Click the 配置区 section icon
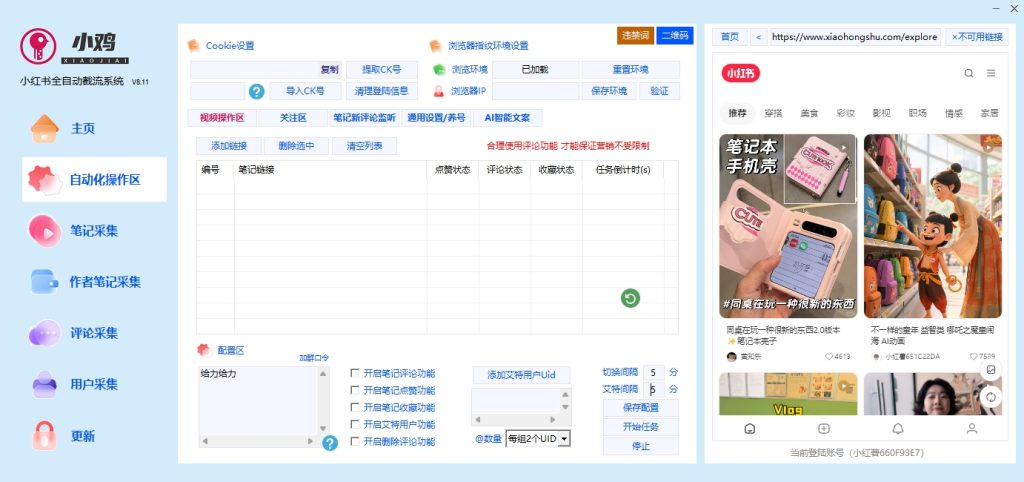 pos(204,350)
